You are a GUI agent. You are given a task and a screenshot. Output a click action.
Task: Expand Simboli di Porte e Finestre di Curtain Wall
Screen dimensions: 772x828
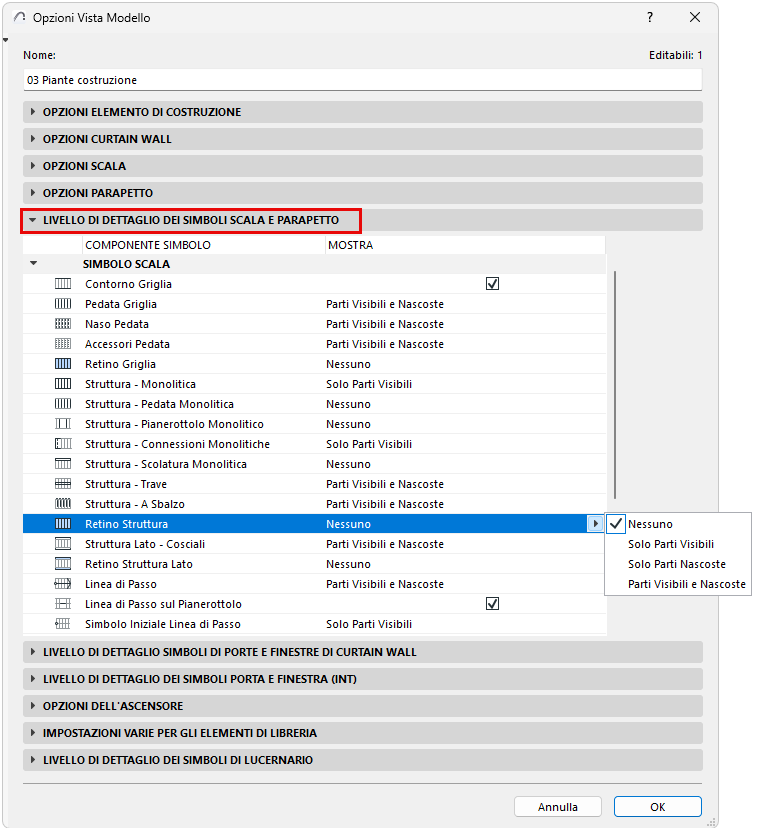pos(33,652)
